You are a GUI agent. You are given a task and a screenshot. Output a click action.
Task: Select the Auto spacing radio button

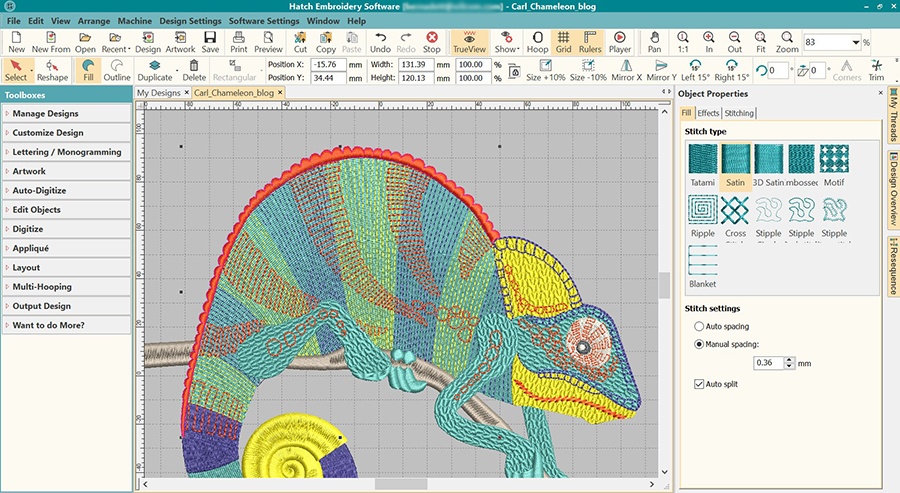[698, 327]
